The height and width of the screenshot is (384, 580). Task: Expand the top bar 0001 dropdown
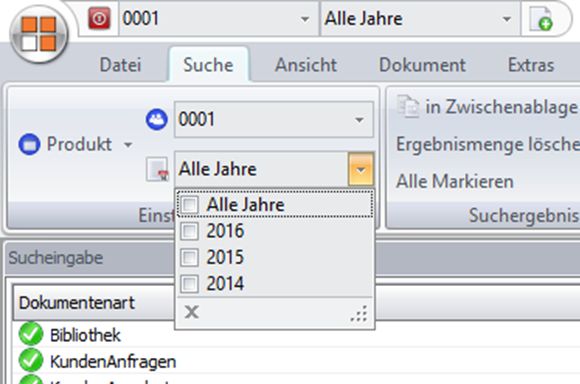pos(305,19)
